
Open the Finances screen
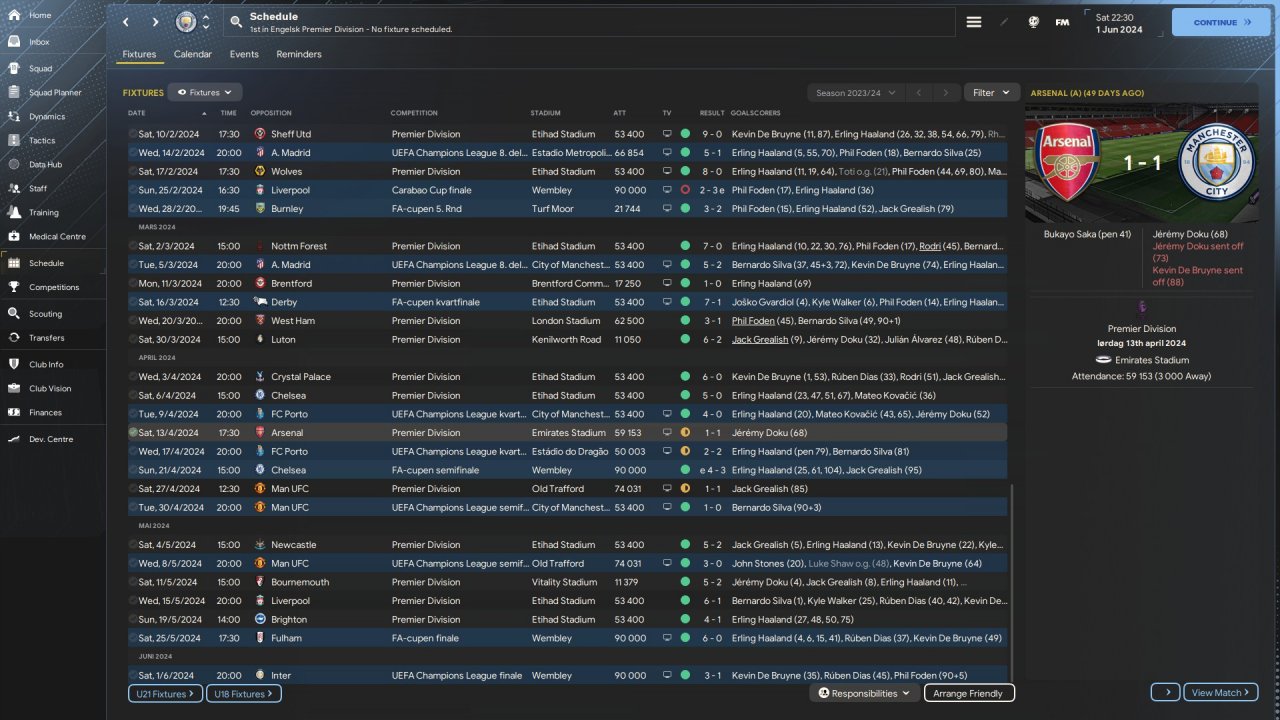(x=45, y=413)
